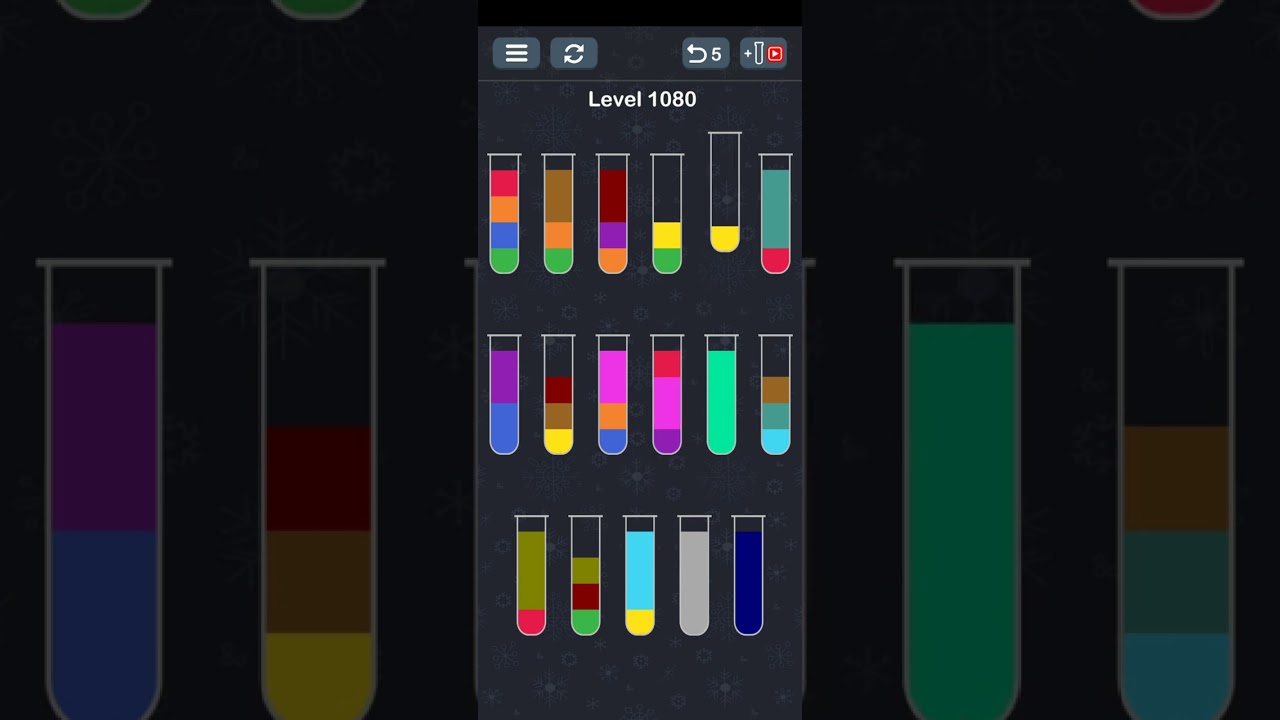The image size is (1280, 720).
Task: Select the tube with cyan over yellow
Action: 640,576
